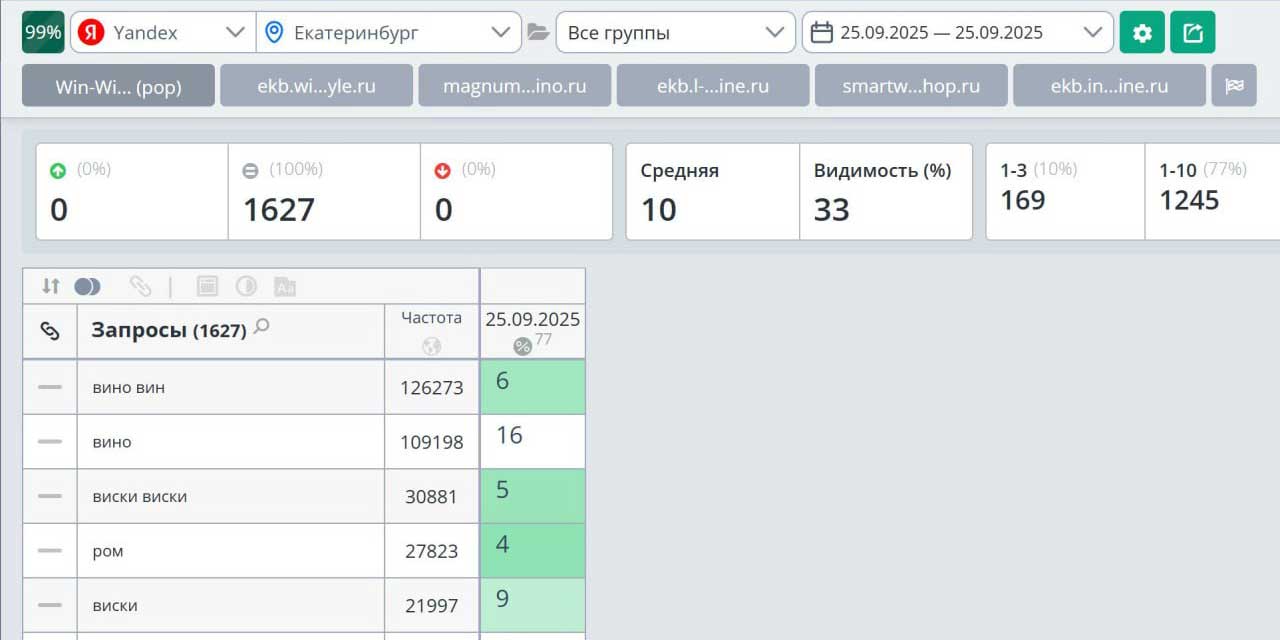Click the 99% progress badge

[43, 32]
